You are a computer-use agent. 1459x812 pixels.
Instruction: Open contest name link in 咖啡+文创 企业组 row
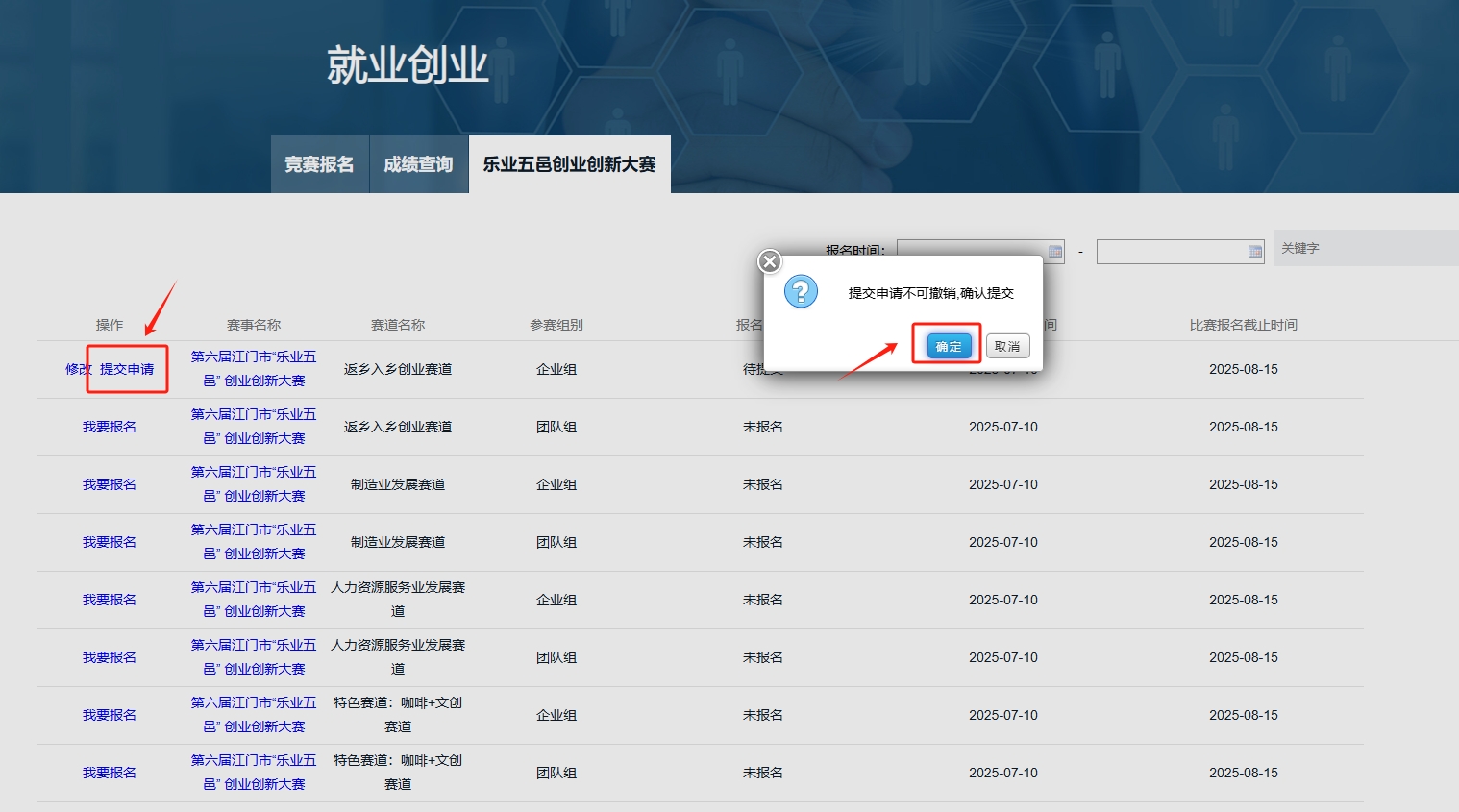click(x=254, y=715)
